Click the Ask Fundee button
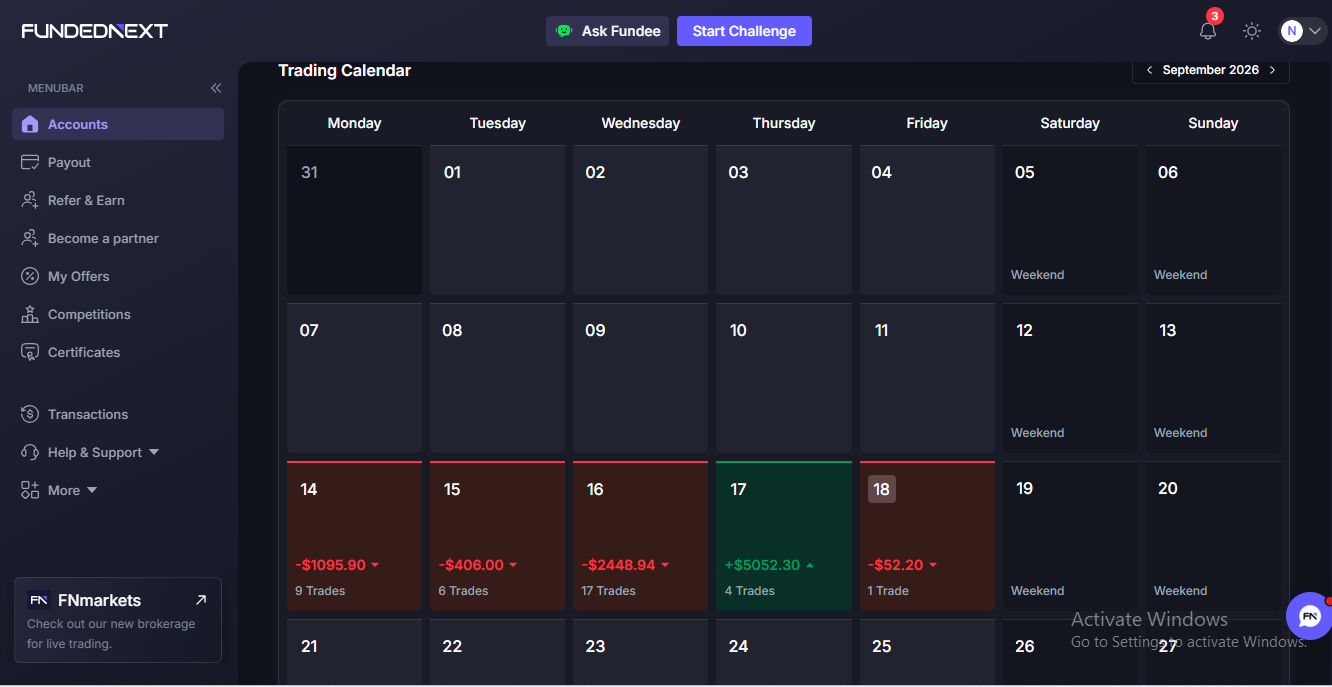 click(x=607, y=31)
